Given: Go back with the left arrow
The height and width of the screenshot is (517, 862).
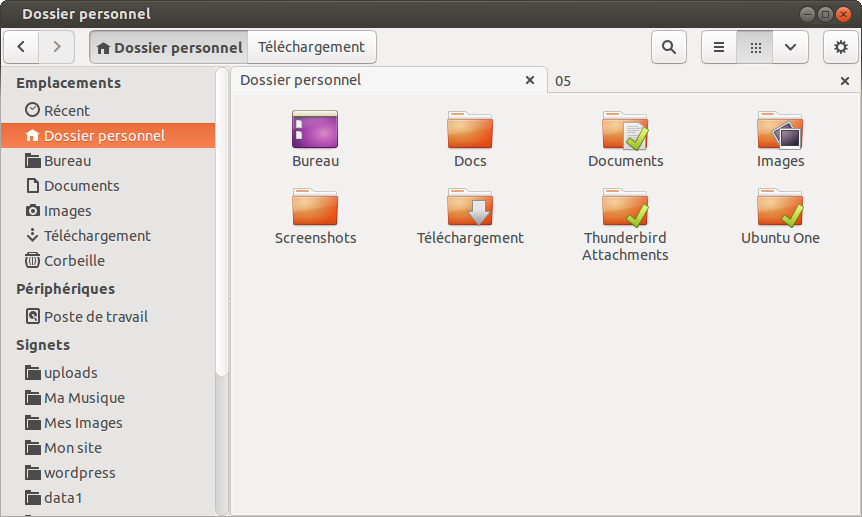Looking at the screenshot, I should (21, 47).
